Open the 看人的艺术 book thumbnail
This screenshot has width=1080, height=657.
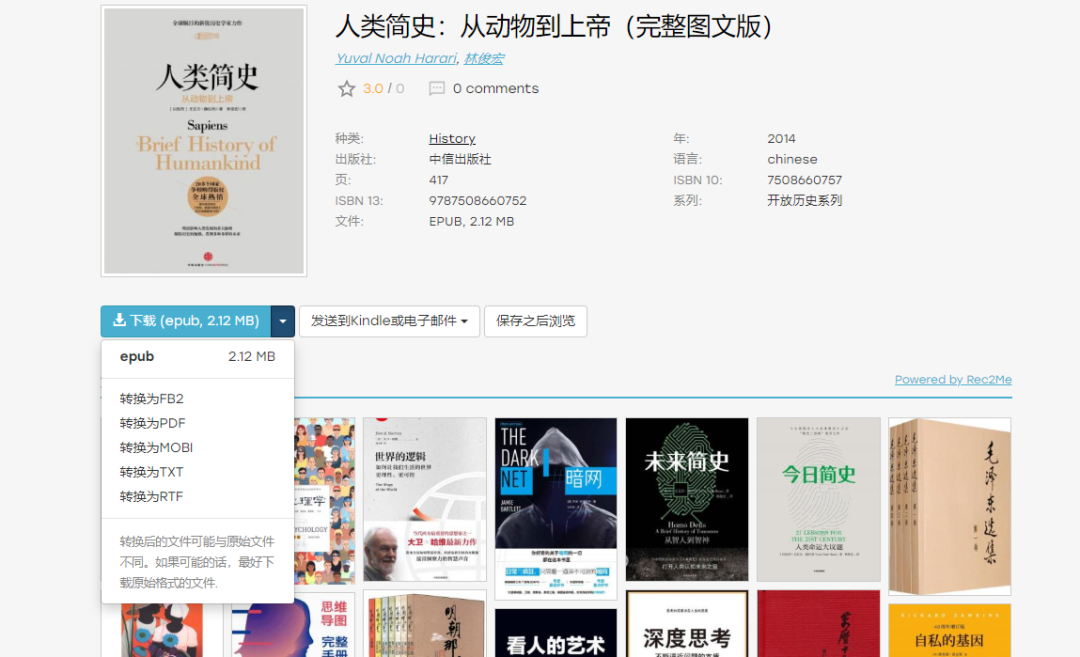tap(556, 632)
